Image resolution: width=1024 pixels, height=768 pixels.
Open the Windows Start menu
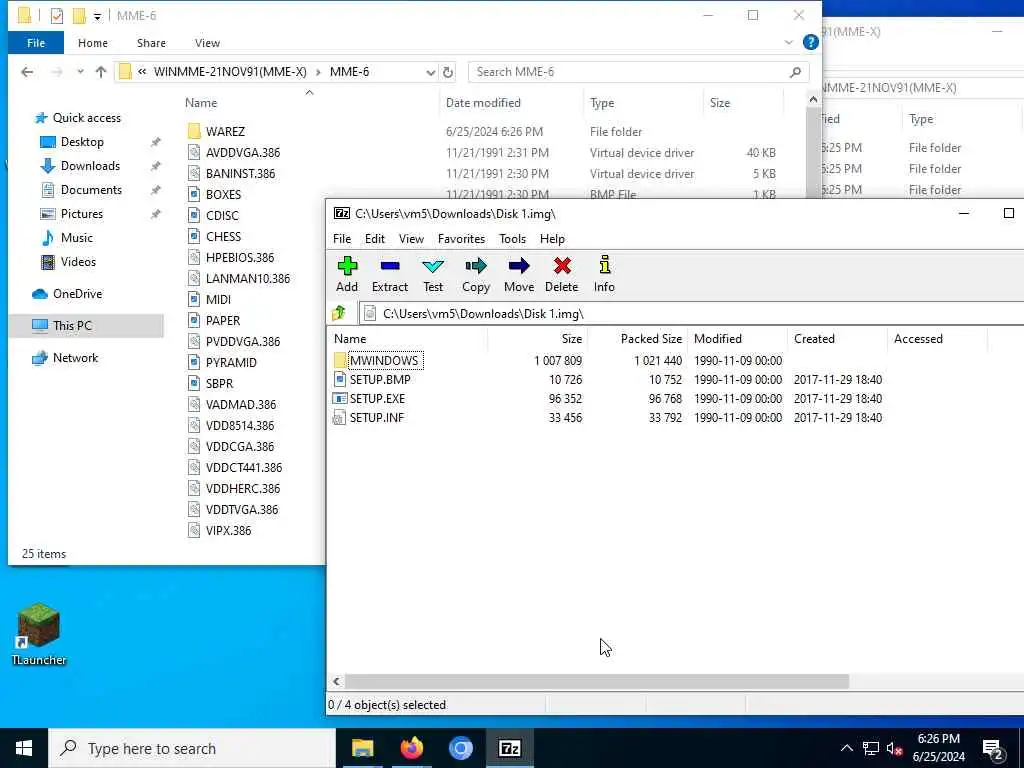point(24,748)
